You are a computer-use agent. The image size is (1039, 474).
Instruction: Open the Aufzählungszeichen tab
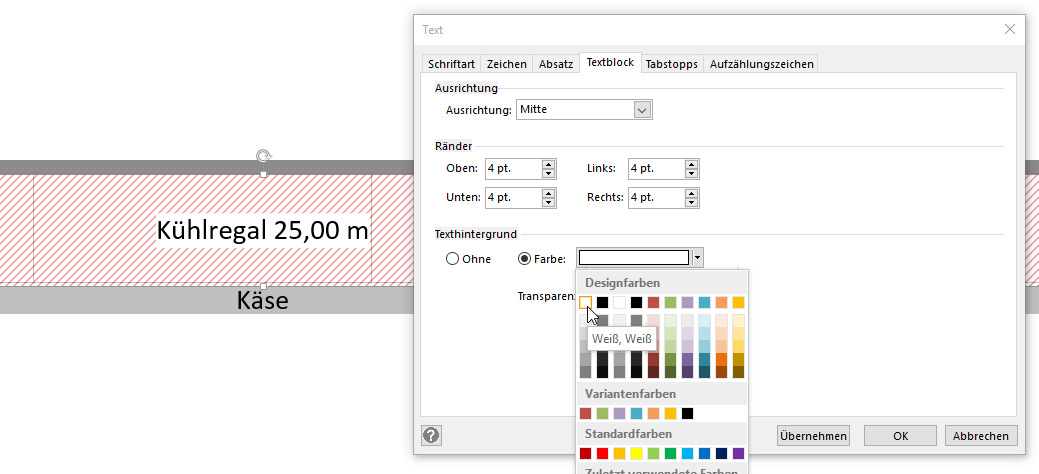click(762, 64)
